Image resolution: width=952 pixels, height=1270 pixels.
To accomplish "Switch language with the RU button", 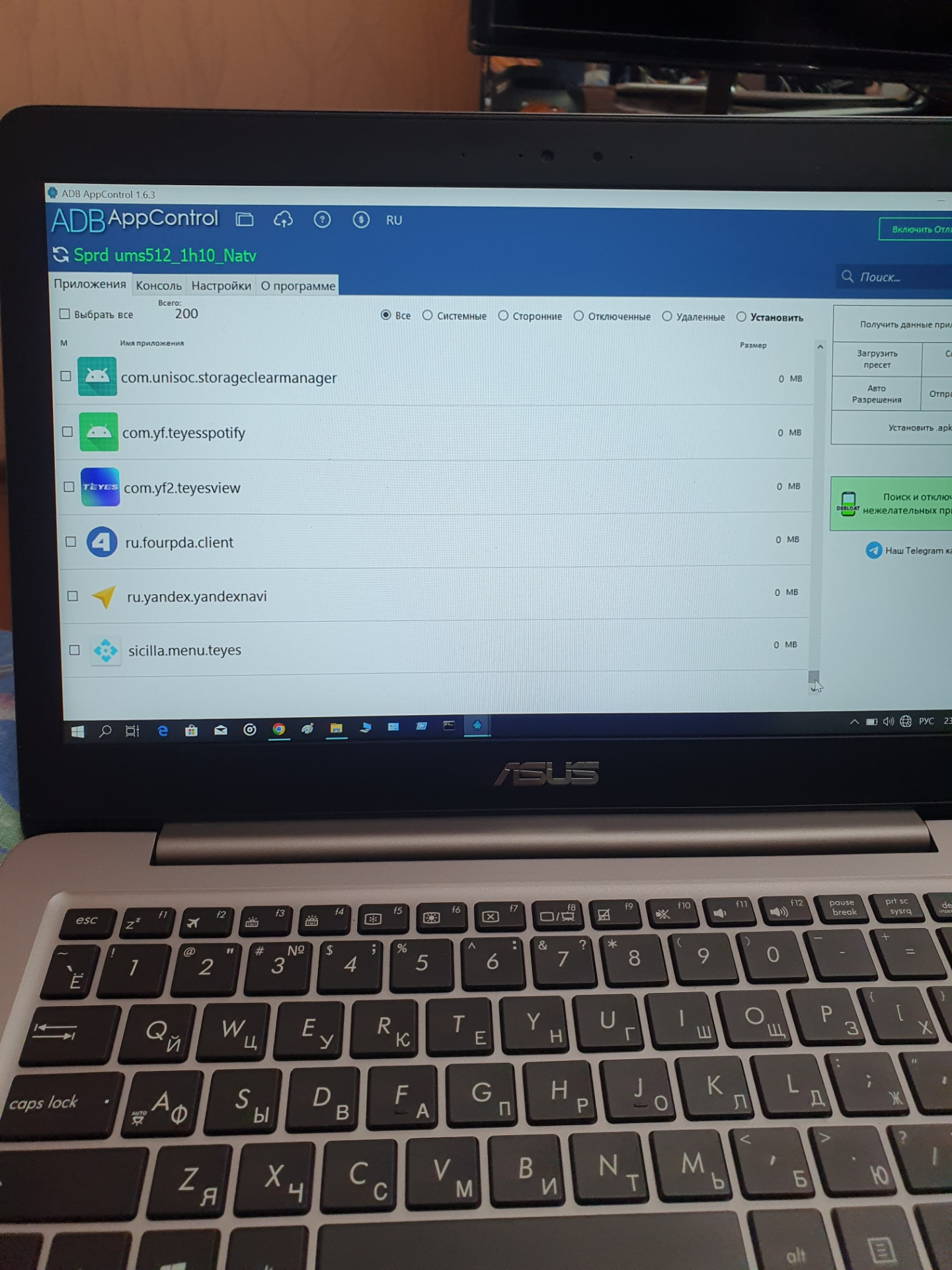I will click(x=394, y=220).
